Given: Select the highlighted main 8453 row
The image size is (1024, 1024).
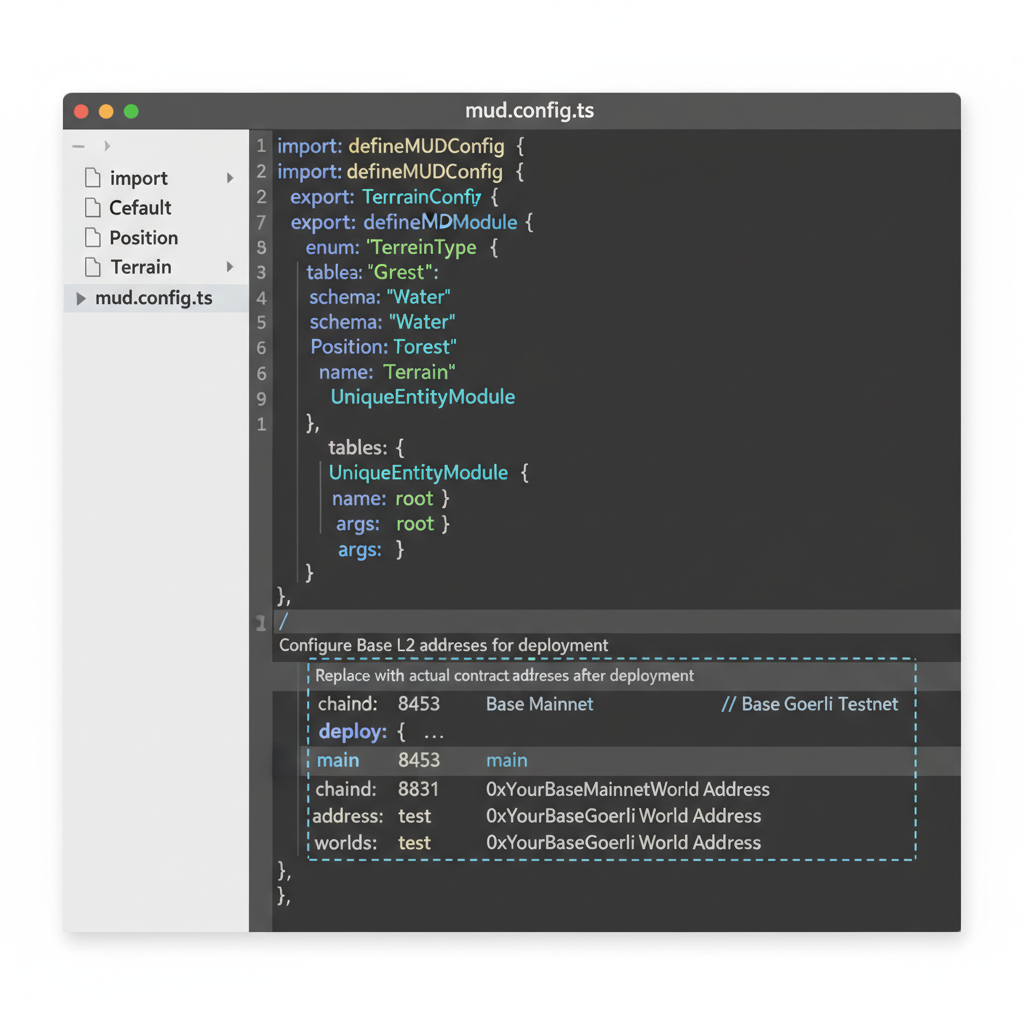Looking at the screenshot, I should [616, 761].
